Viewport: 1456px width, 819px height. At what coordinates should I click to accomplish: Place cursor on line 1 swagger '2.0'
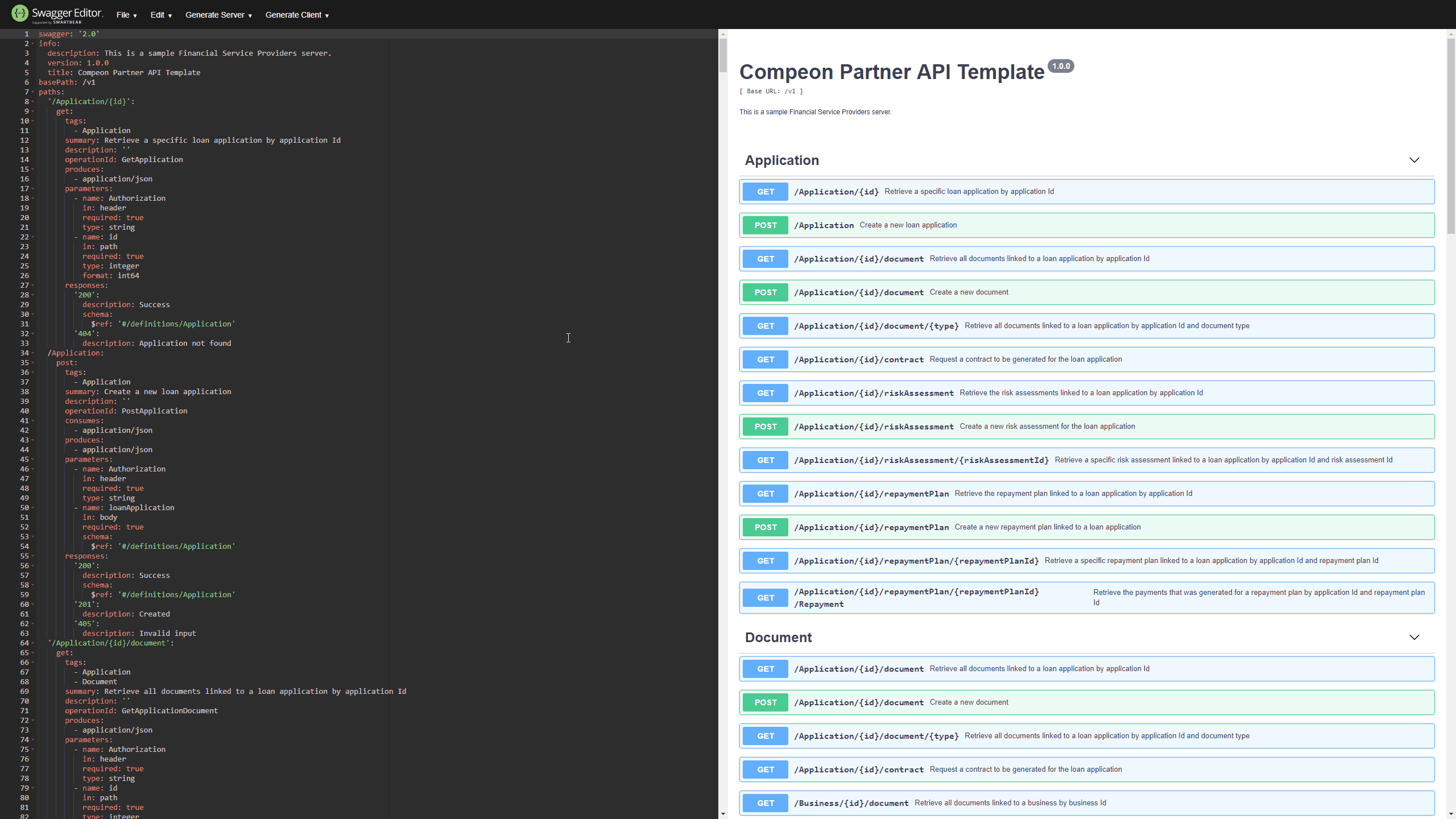pos(69,34)
